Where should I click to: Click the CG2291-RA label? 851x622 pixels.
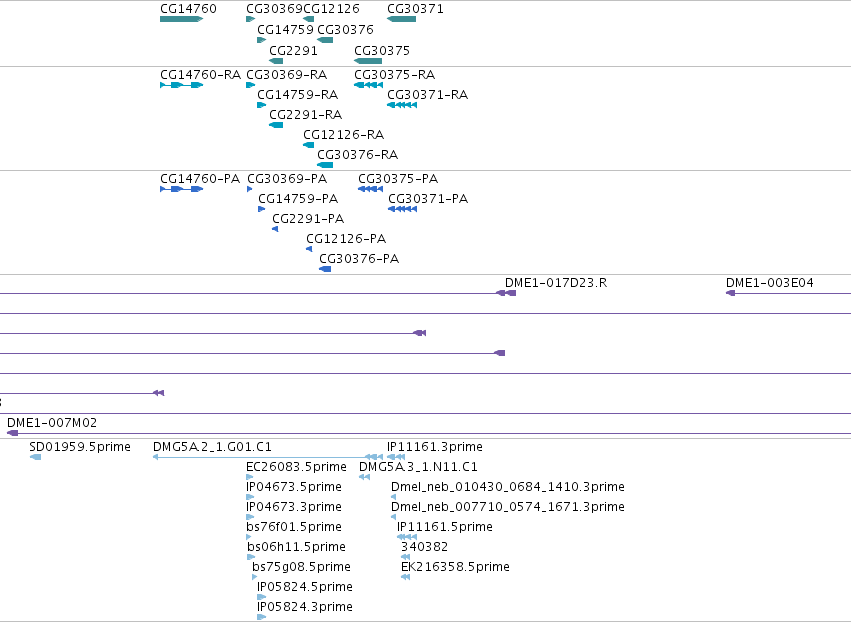(x=306, y=115)
